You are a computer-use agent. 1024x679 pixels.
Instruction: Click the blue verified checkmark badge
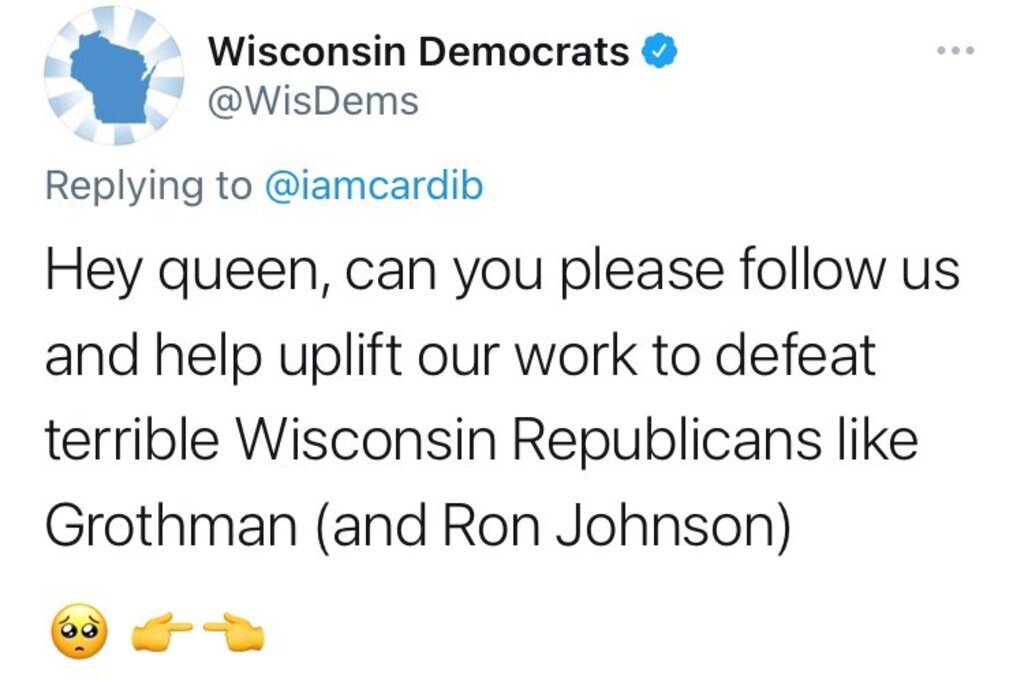pos(663,51)
